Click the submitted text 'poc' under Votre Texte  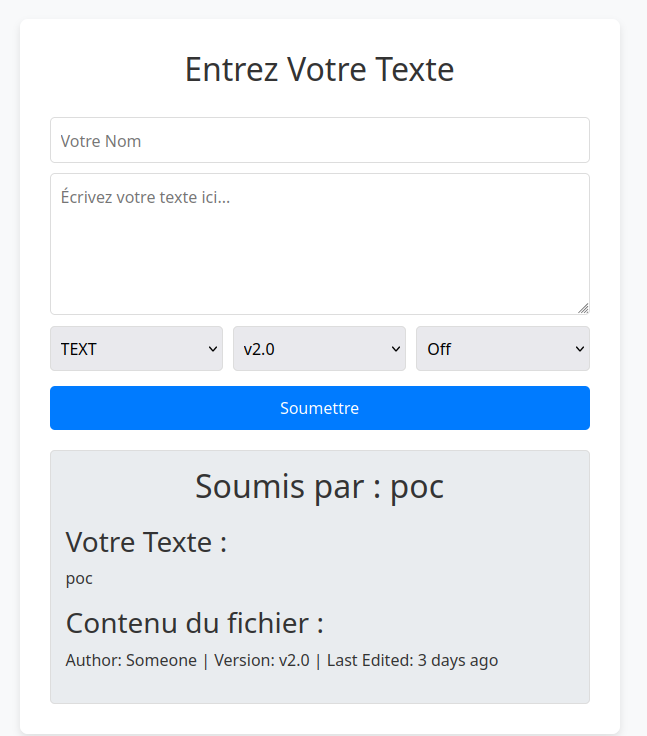coord(79,579)
